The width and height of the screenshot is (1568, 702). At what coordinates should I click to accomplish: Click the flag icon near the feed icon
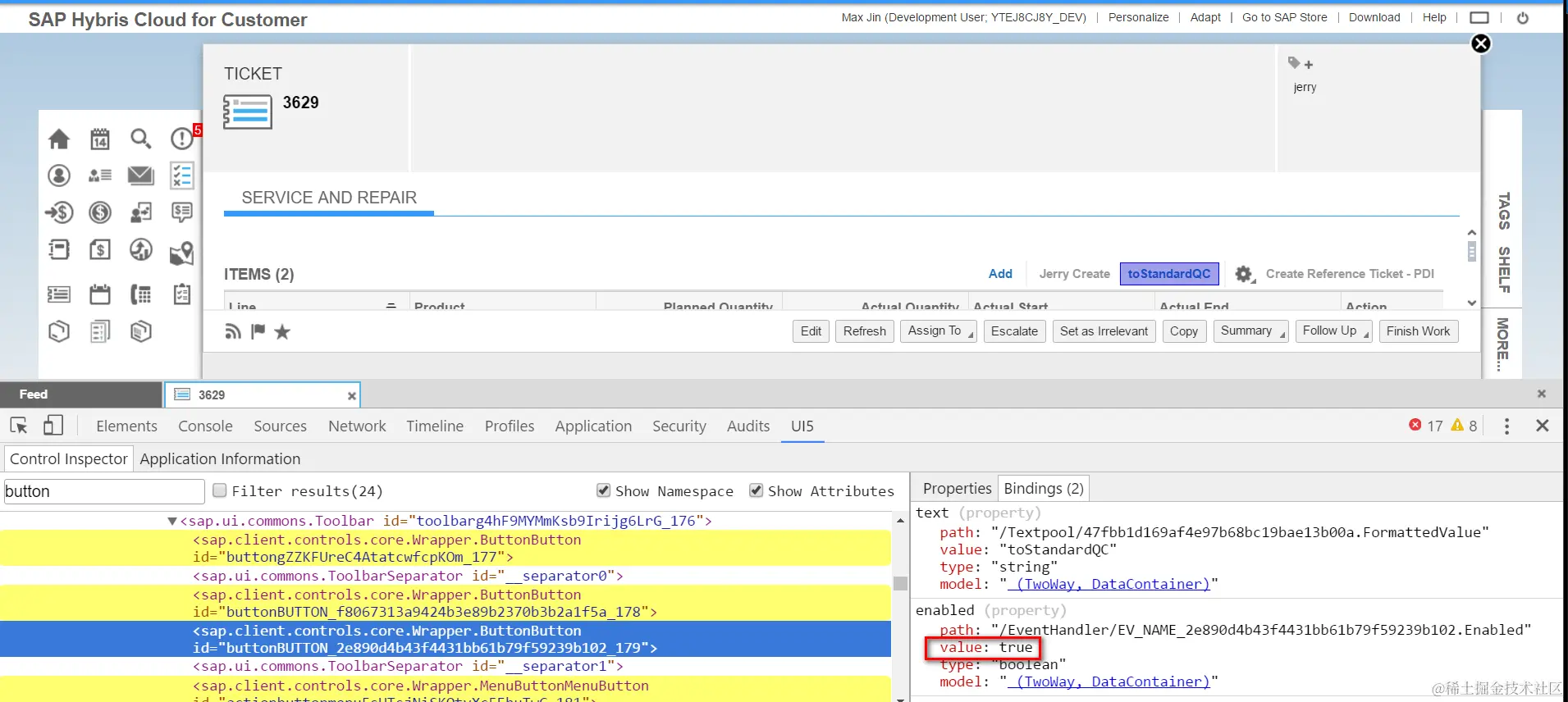click(x=258, y=331)
